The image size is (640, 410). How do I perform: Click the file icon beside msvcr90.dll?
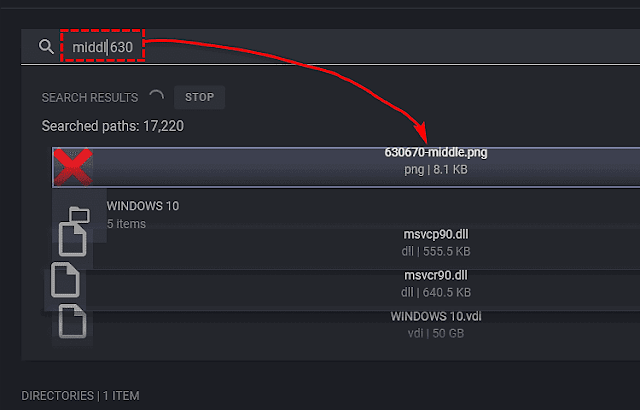pyautogui.click(x=65, y=282)
